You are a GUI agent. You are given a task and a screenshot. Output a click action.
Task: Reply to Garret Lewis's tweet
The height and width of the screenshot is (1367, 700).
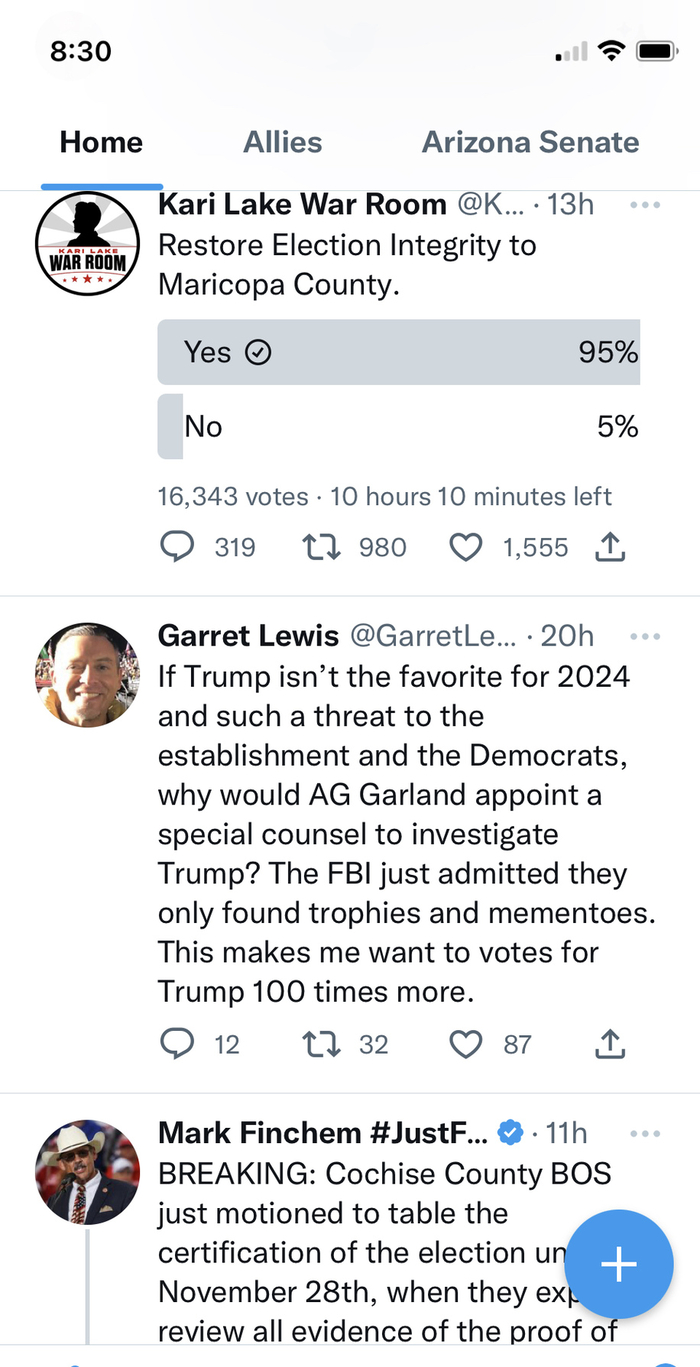pyautogui.click(x=177, y=1044)
